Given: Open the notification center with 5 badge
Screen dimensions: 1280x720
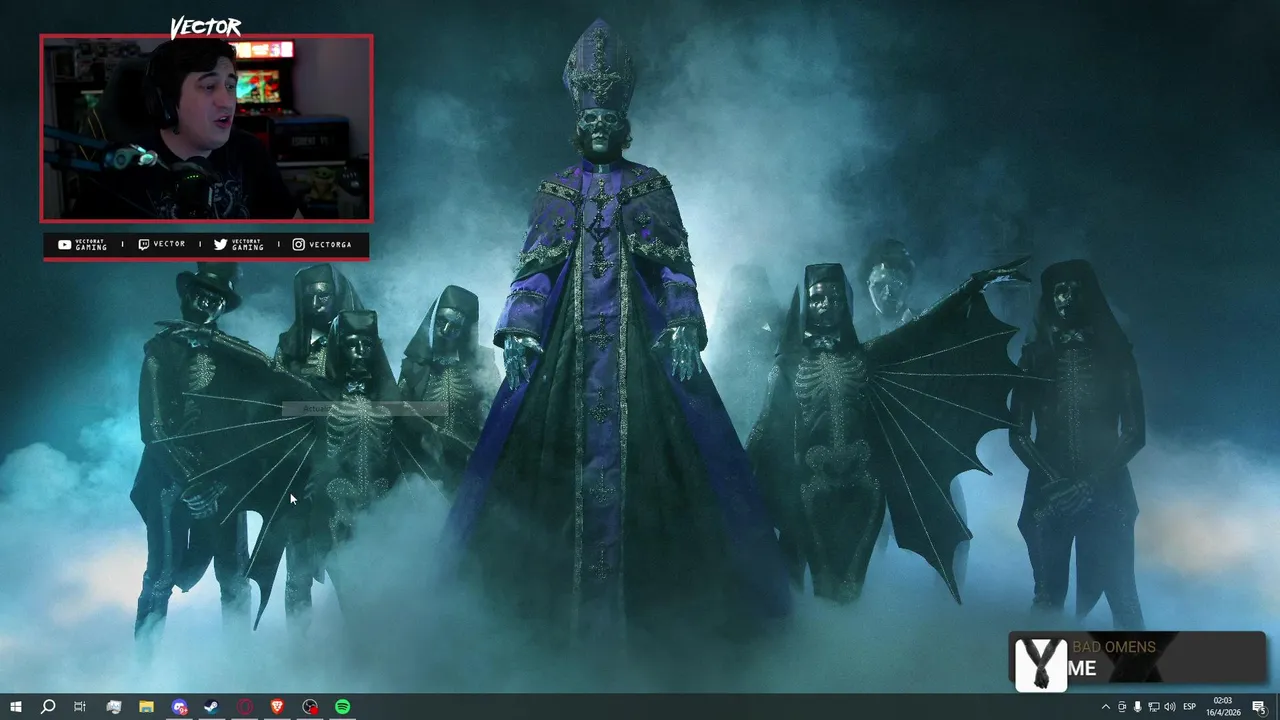Looking at the screenshot, I should click(1259, 707).
